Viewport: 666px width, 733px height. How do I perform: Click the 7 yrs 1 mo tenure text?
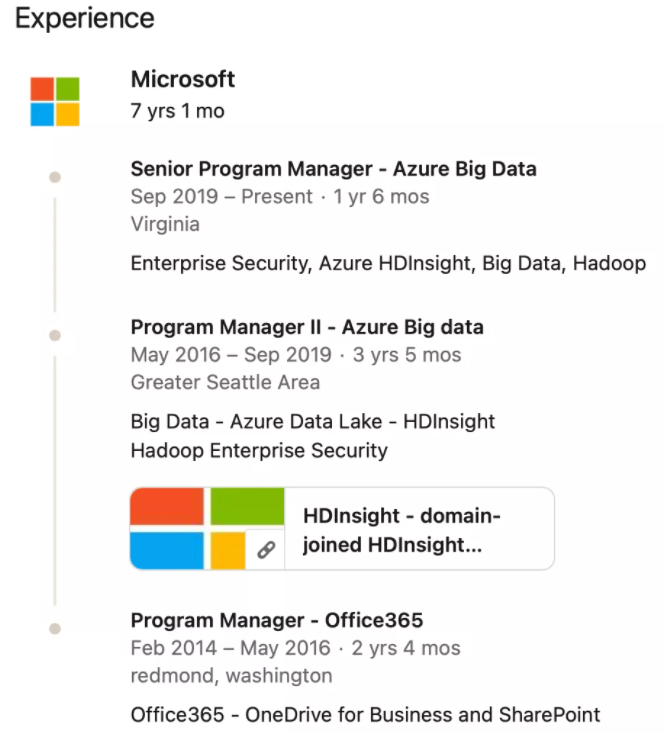point(178,111)
